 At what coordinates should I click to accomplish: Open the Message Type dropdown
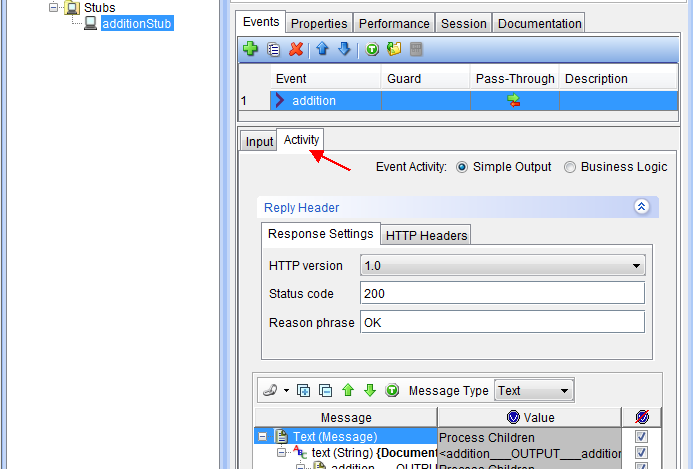click(564, 391)
